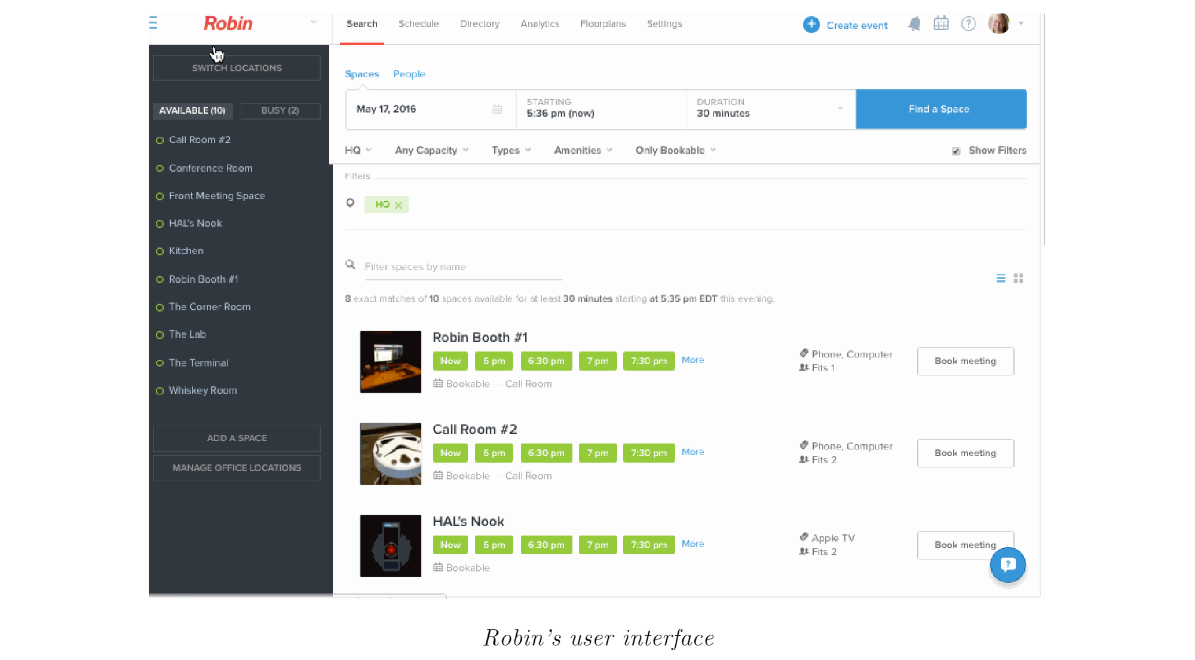Click the notifications bell icon
The height and width of the screenshot is (660, 1195).
(x=914, y=24)
